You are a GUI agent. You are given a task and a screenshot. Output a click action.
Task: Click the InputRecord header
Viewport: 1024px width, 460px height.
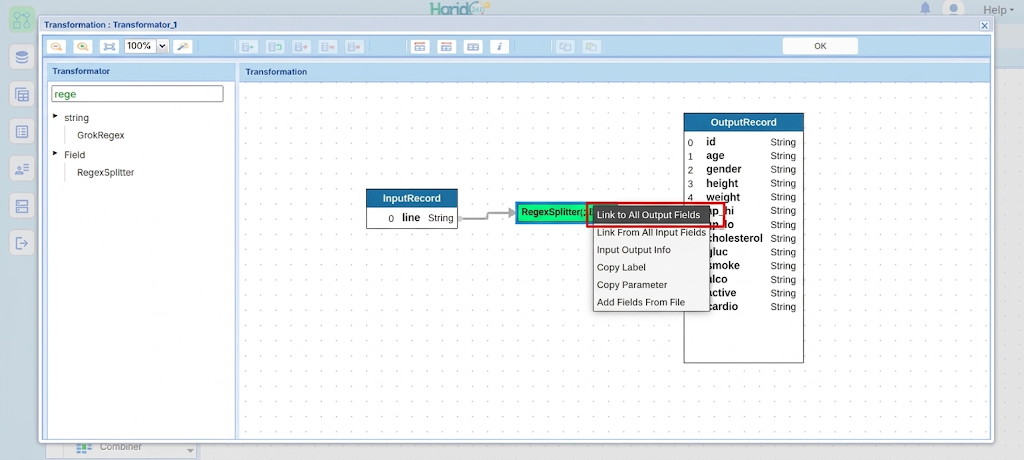pyautogui.click(x=411, y=198)
